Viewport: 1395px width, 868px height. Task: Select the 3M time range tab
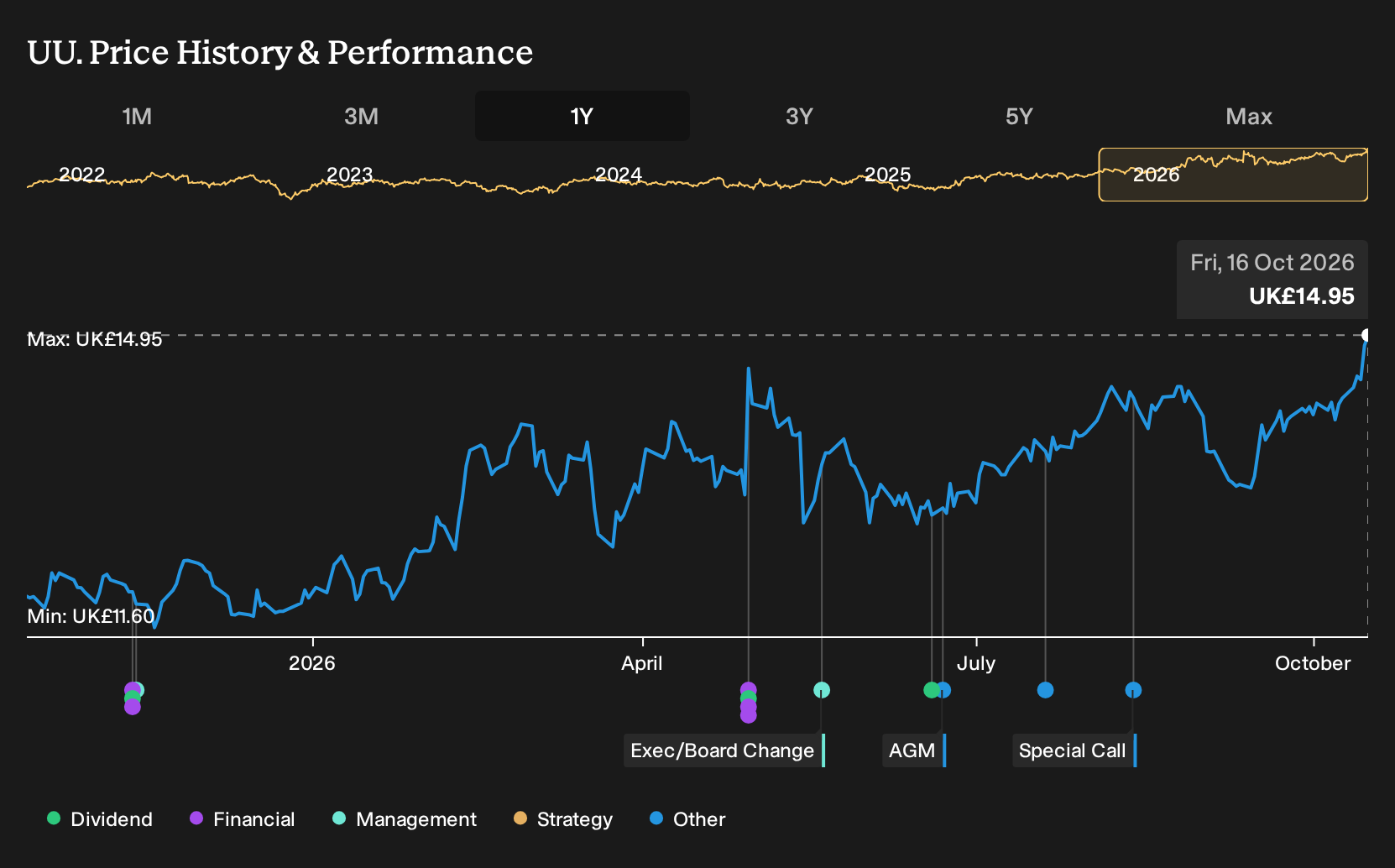(x=361, y=116)
